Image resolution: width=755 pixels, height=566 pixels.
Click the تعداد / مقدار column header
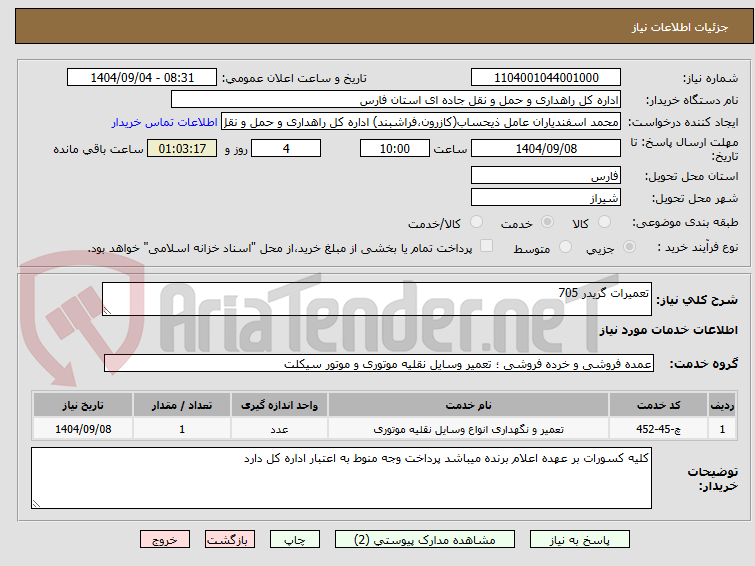pyautogui.click(x=182, y=405)
